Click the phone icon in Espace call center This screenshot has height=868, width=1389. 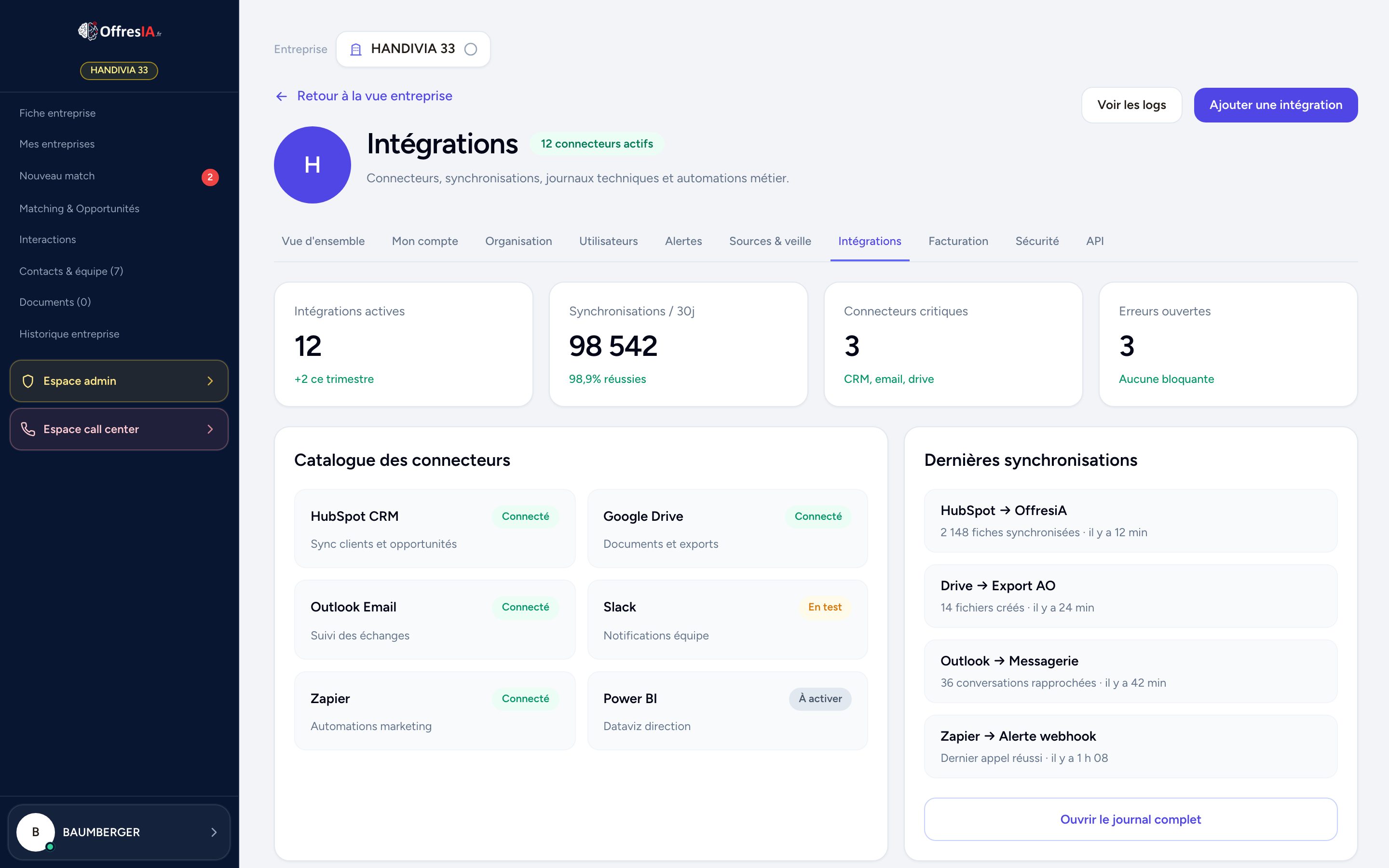point(27,429)
